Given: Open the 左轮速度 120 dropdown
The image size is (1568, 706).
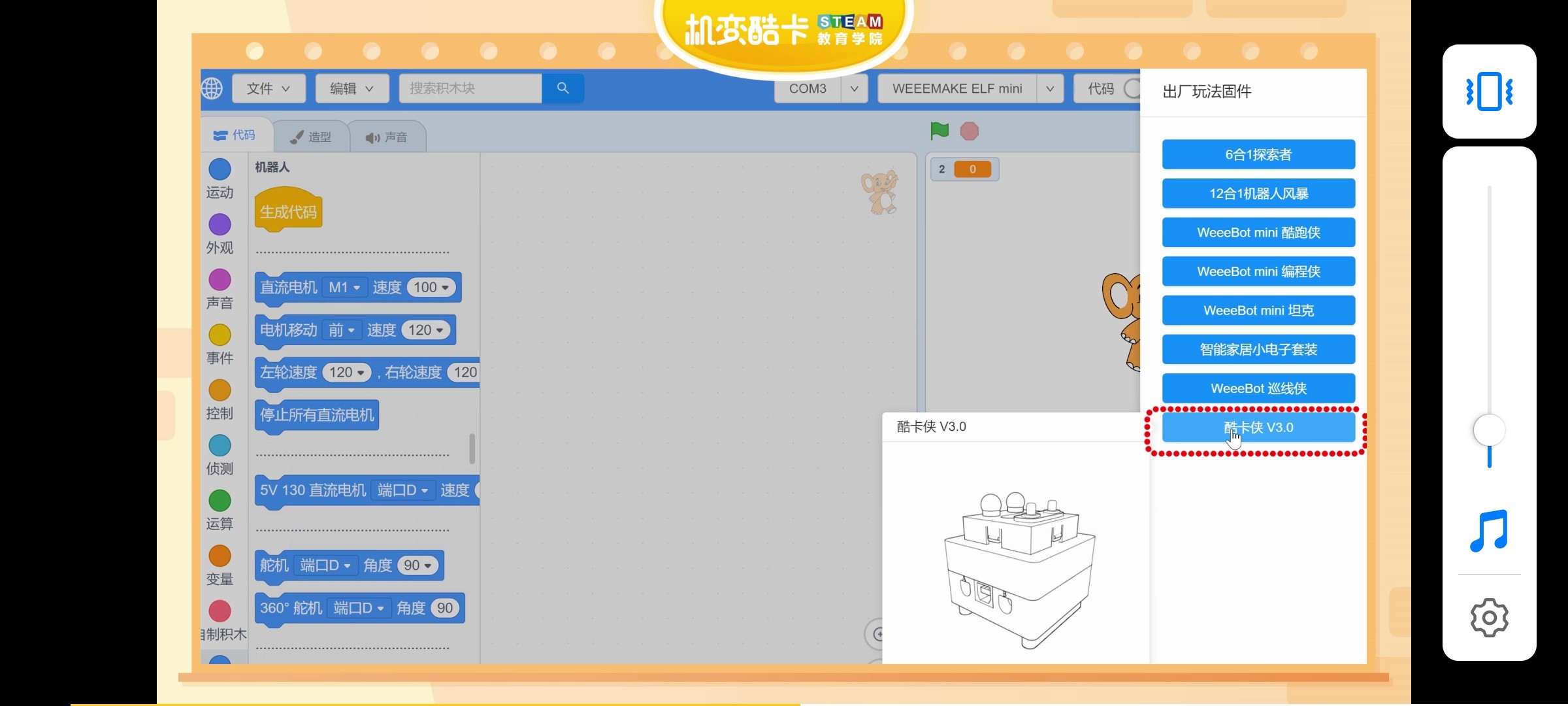Looking at the screenshot, I should tap(347, 373).
